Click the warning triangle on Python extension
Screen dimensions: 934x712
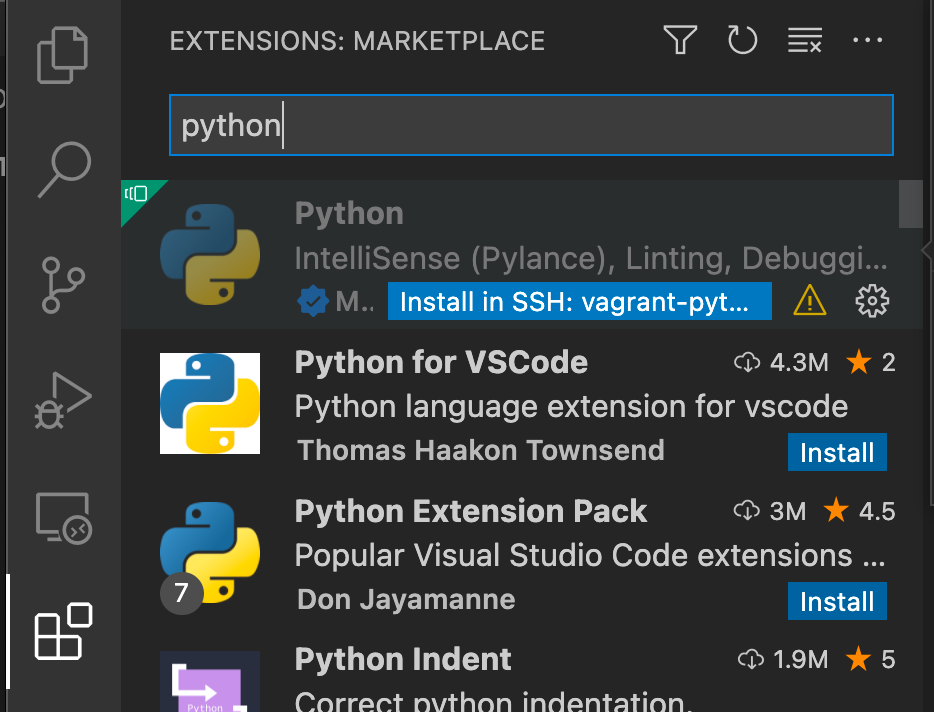tap(810, 300)
